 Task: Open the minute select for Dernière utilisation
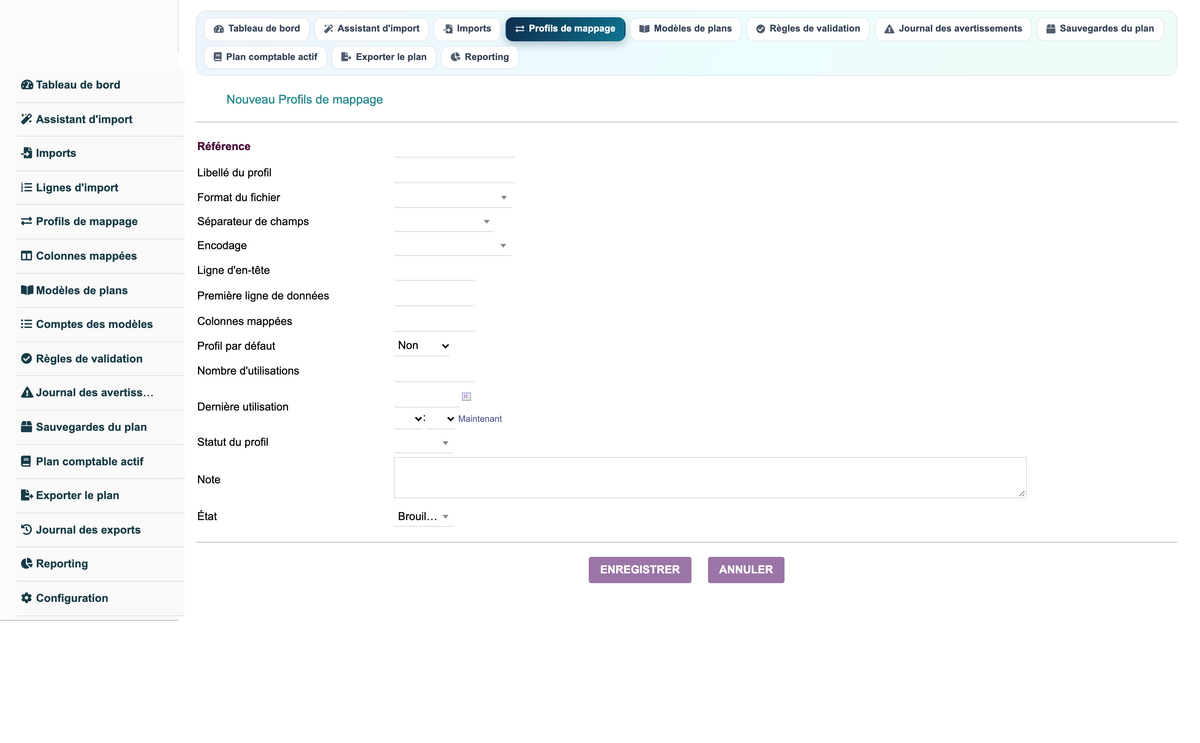coord(441,418)
